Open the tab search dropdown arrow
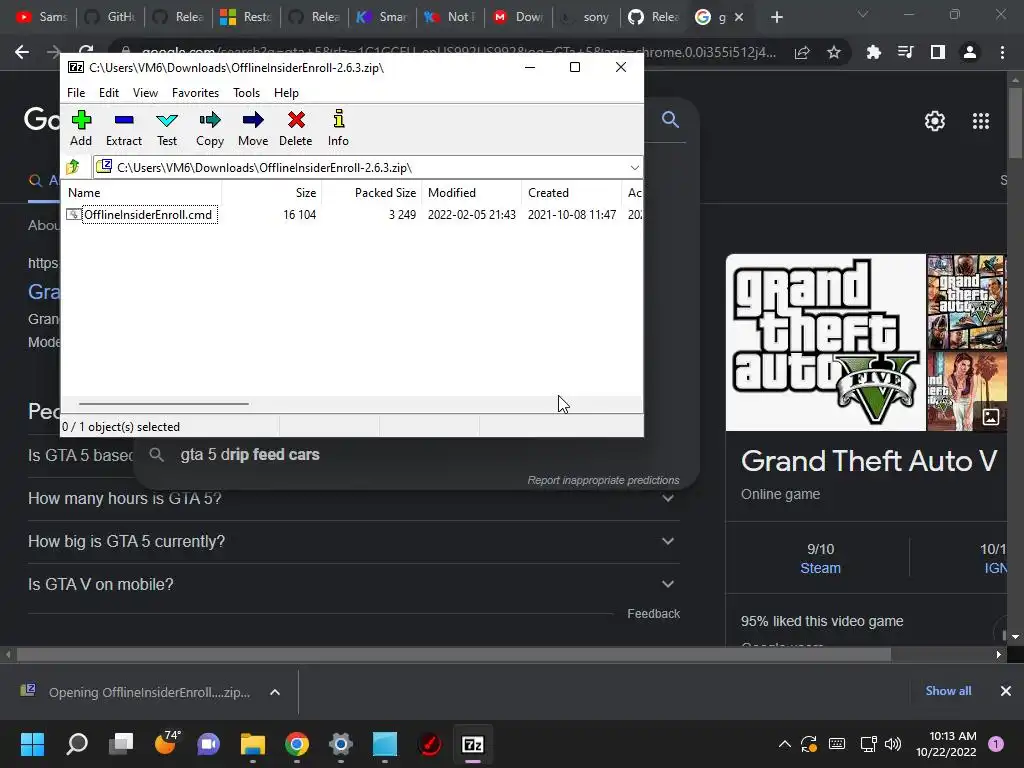 (x=863, y=14)
